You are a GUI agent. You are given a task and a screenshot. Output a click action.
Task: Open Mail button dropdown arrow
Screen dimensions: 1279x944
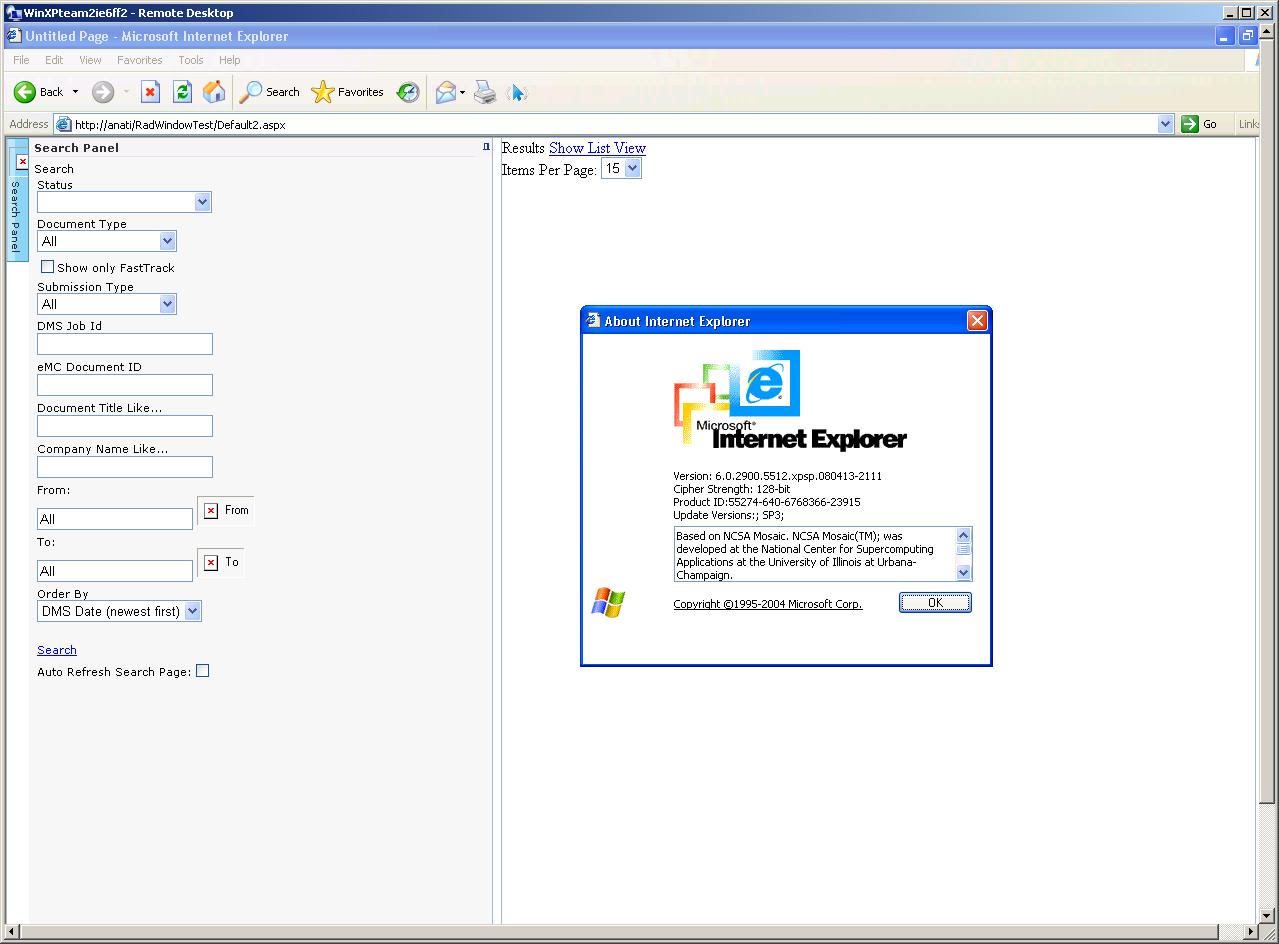[462, 92]
